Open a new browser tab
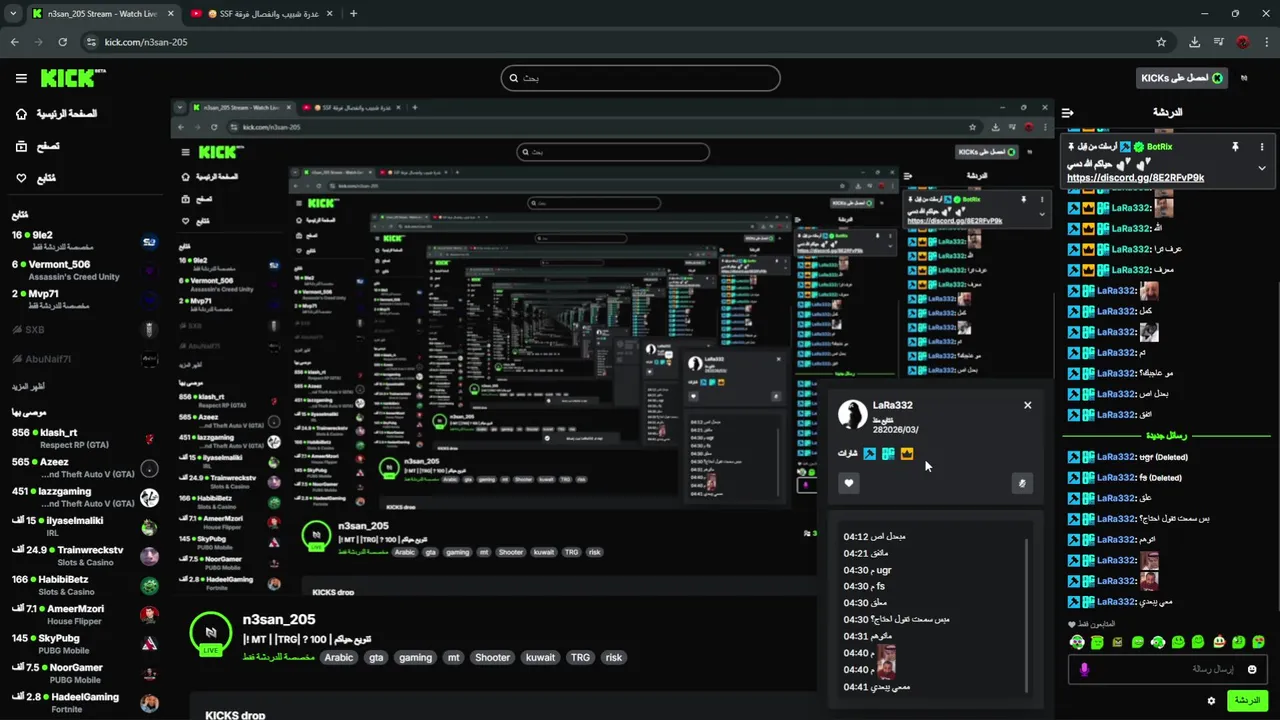This screenshot has height=720, width=1280. point(353,14)
